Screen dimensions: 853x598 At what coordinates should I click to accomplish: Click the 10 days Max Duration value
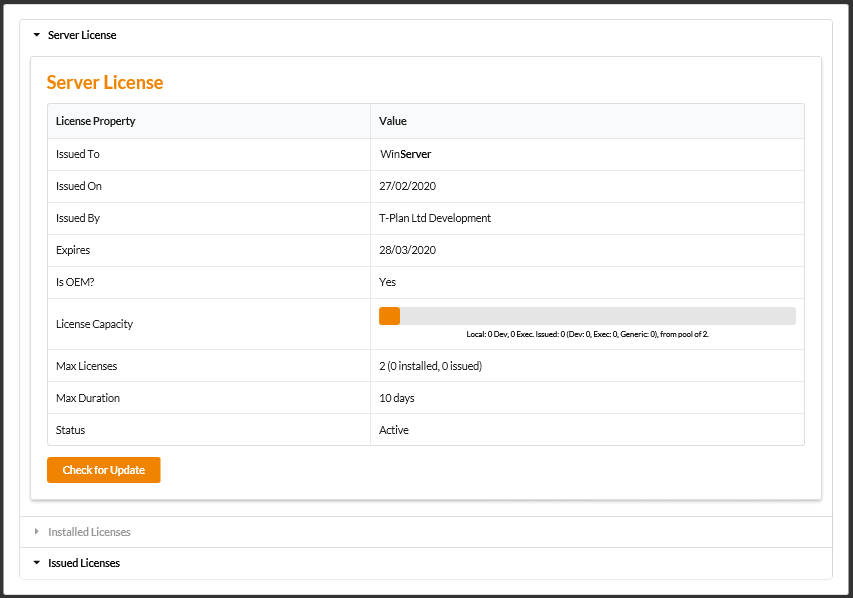pos(397,398)
